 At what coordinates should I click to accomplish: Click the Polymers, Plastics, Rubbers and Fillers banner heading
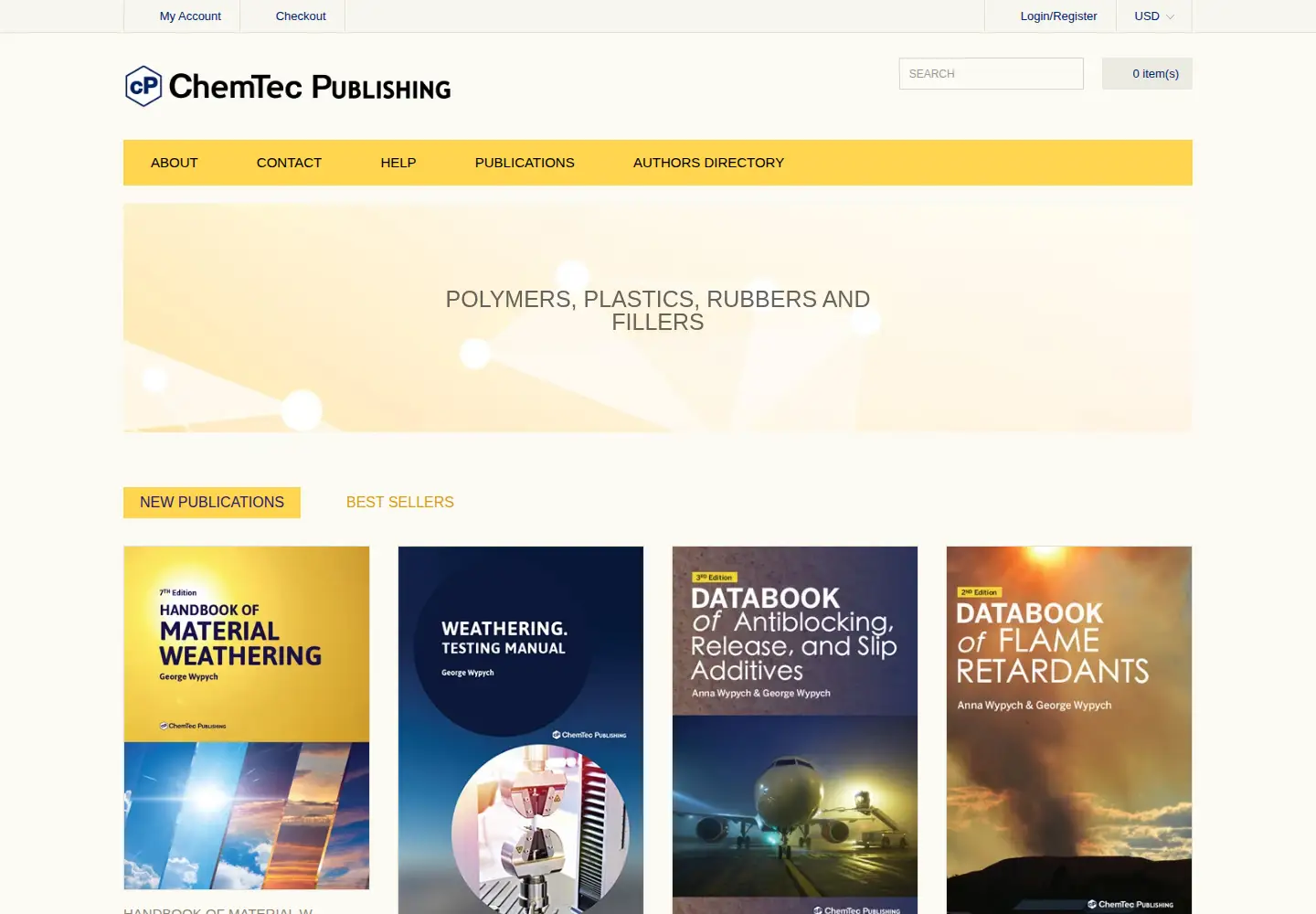(x=658, y=311)
